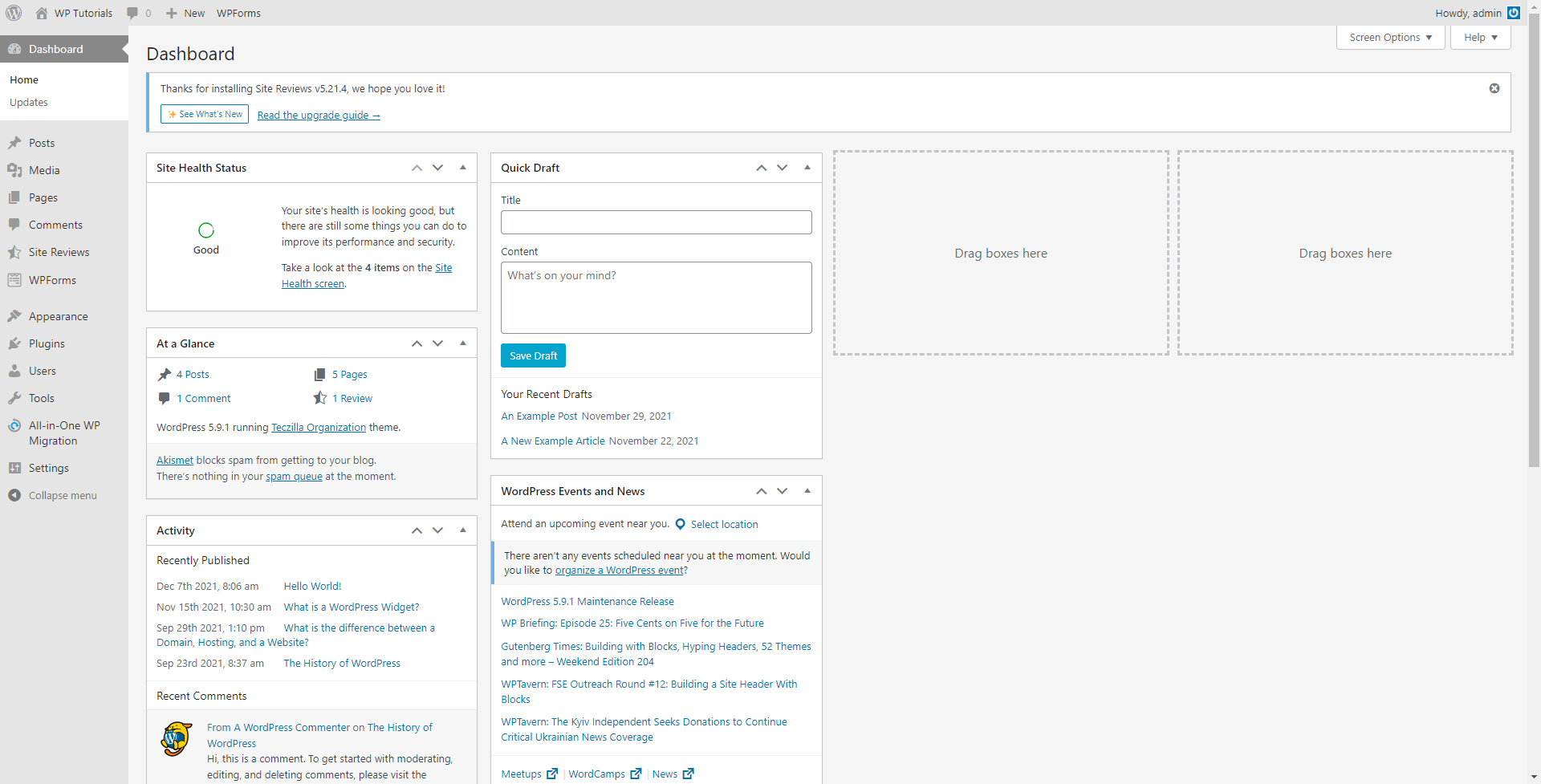Open Howdy, admin account menu

(x=1477, y=13)
